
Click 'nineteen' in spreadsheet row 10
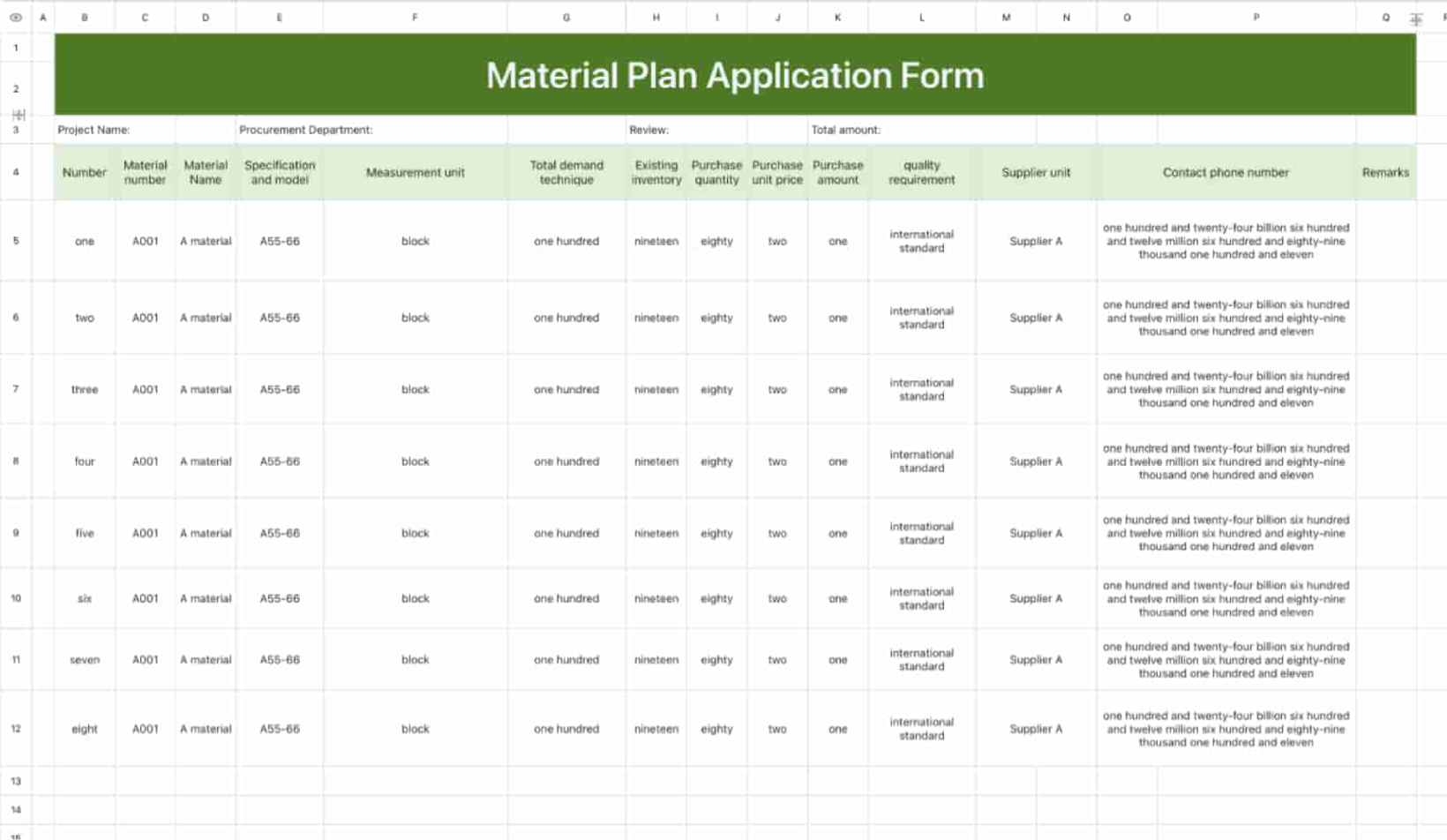point(656,598)
